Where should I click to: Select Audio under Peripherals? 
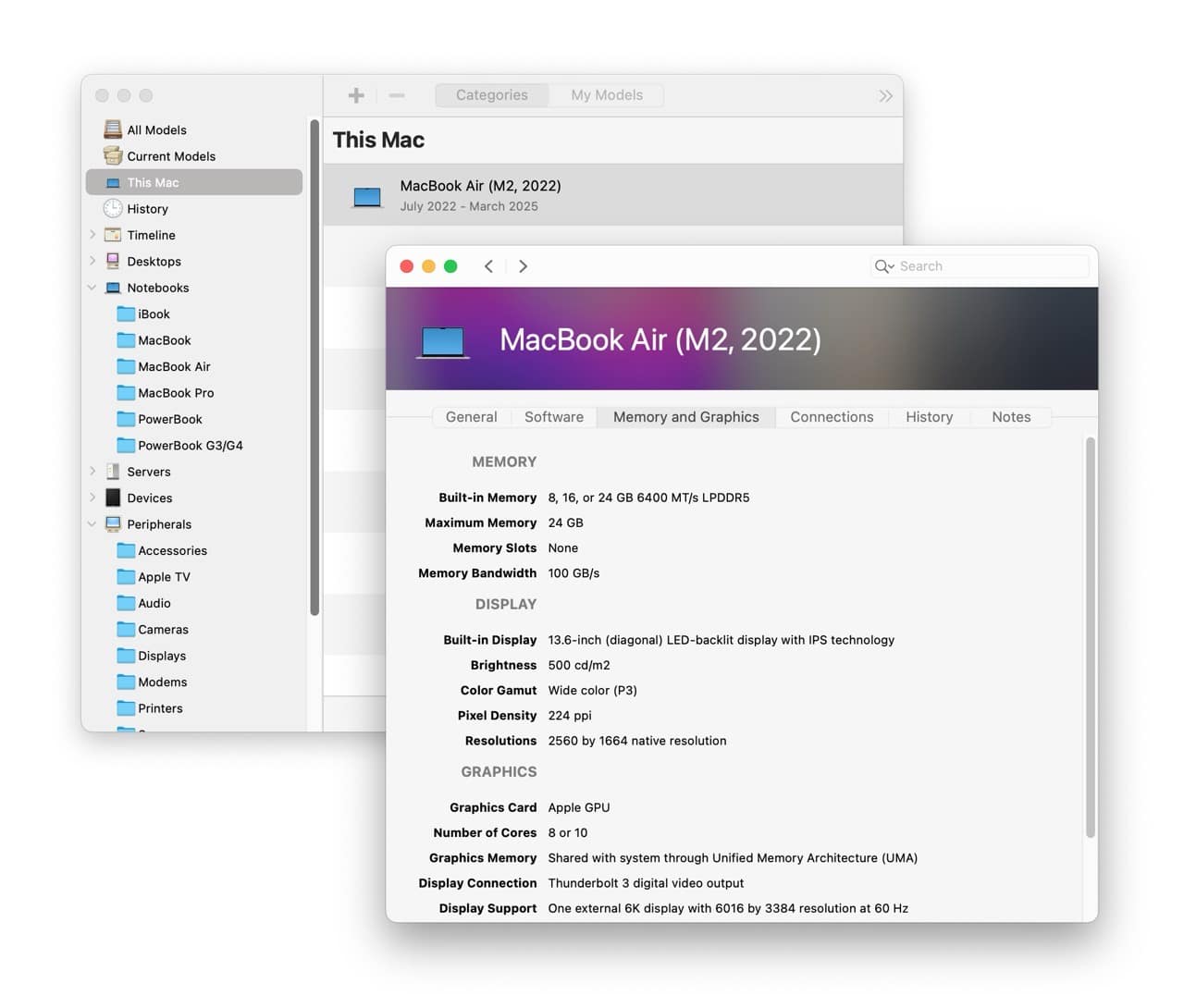click(194, 603)
